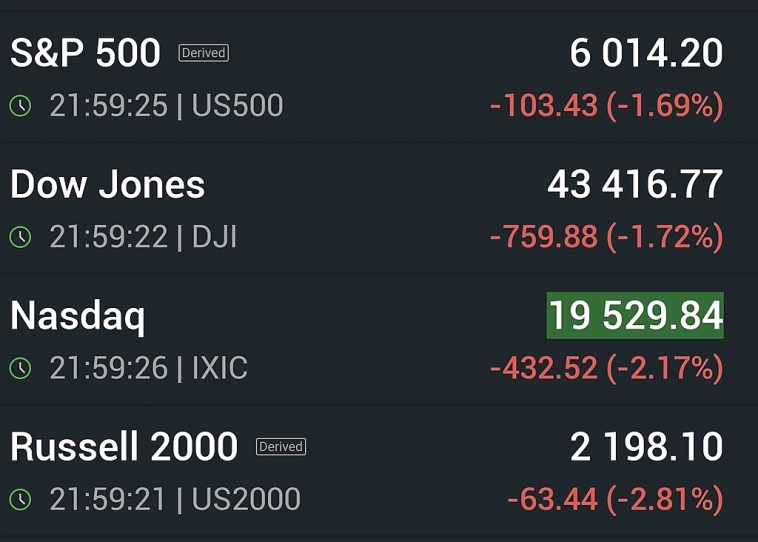
Task: Click the clock icon under Nasdaq
Action: [x=20, y=368]
